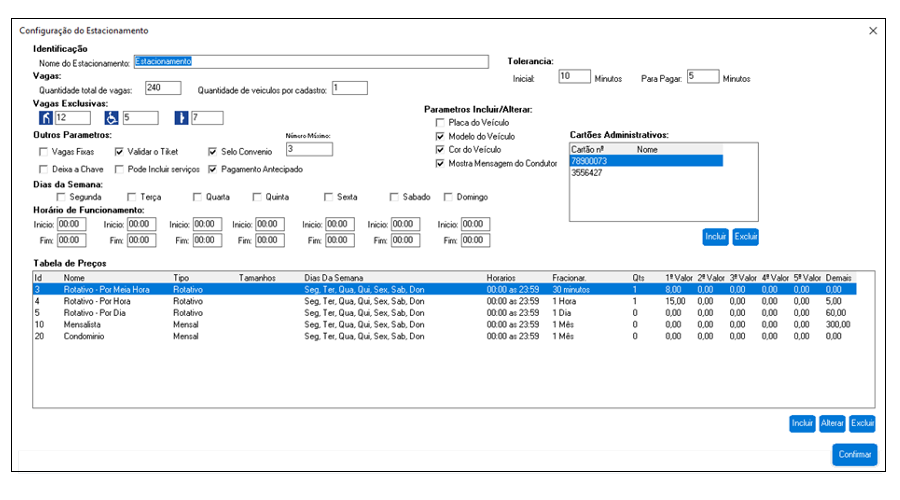Image resolution: width=900 pixels, height=500 pixels.
Task: Tick the Sabado weekday checkbox
Action: [393, 197]
